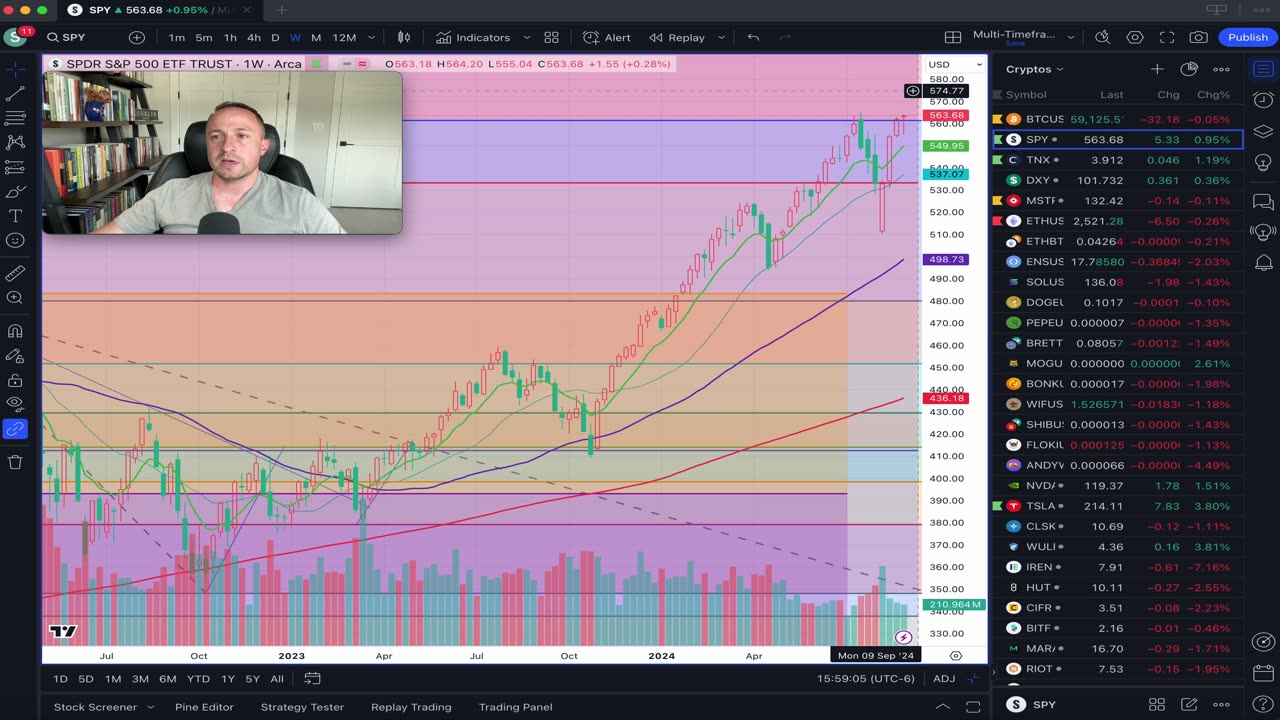Open the indicator templates grid icon
The height and width of the screenshot is (720, 1280).
point(551,37)
